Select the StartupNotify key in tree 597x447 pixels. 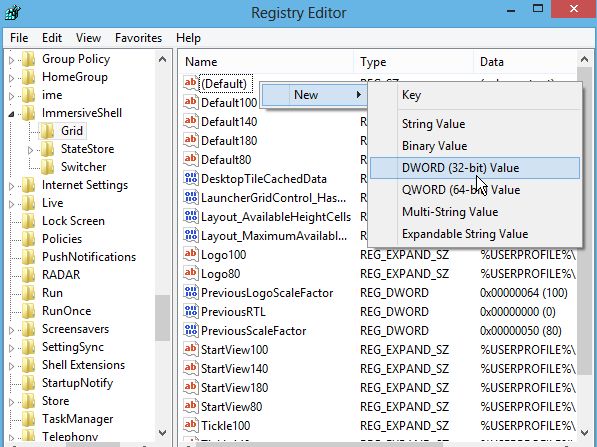click(77, 383)
